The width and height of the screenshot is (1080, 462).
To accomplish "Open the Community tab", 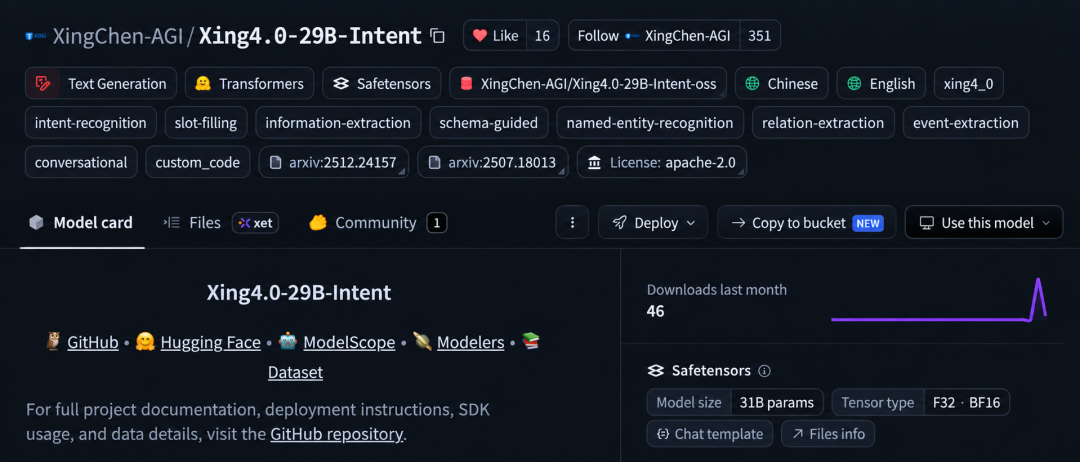I will pyautogui.click(x=377, y=223).
